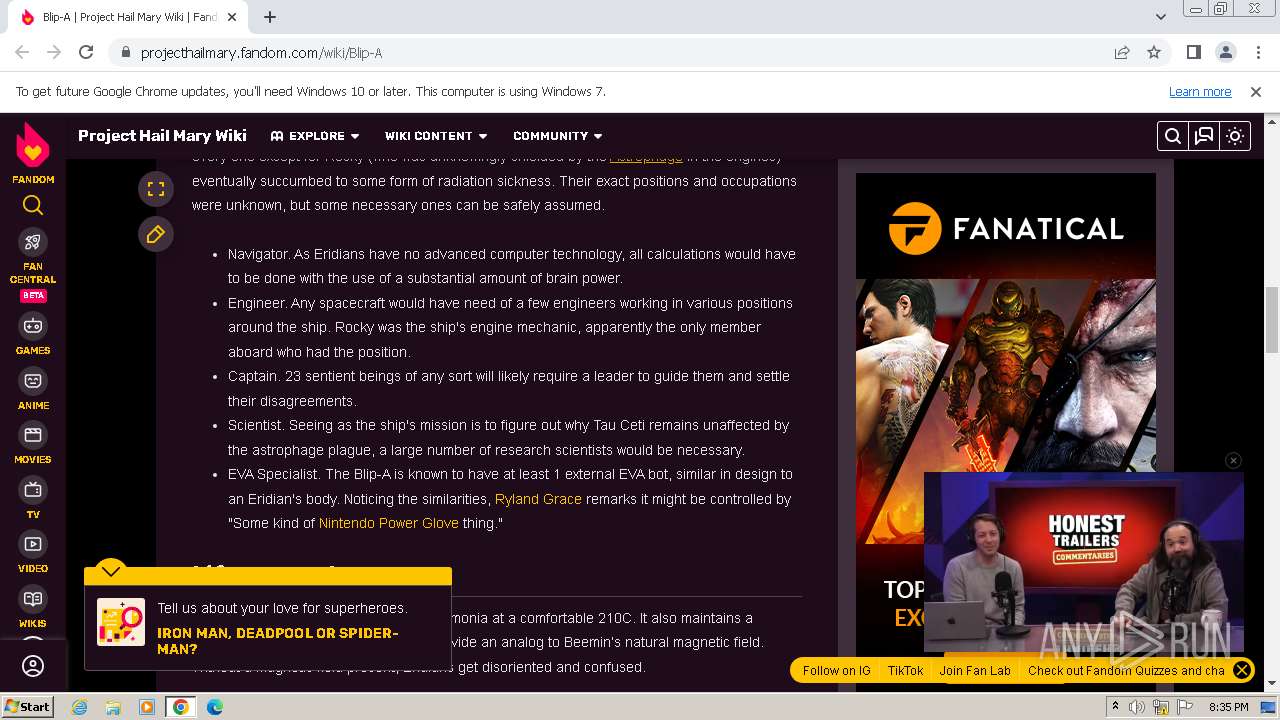Collapse the superheroes survey popup chevron
This screenshot has height=720, width=1280.
(111, 571)
